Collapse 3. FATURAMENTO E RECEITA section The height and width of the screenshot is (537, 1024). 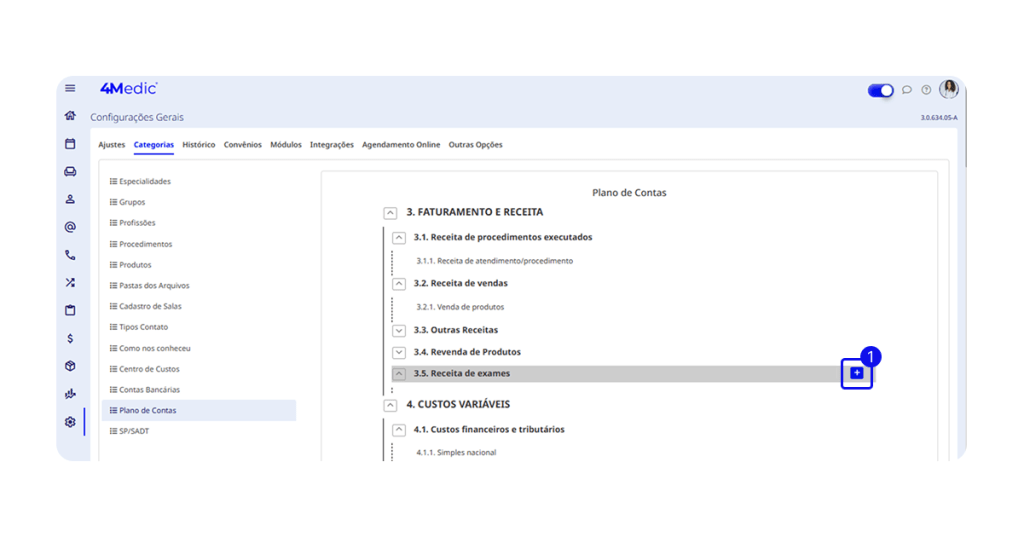391,213
